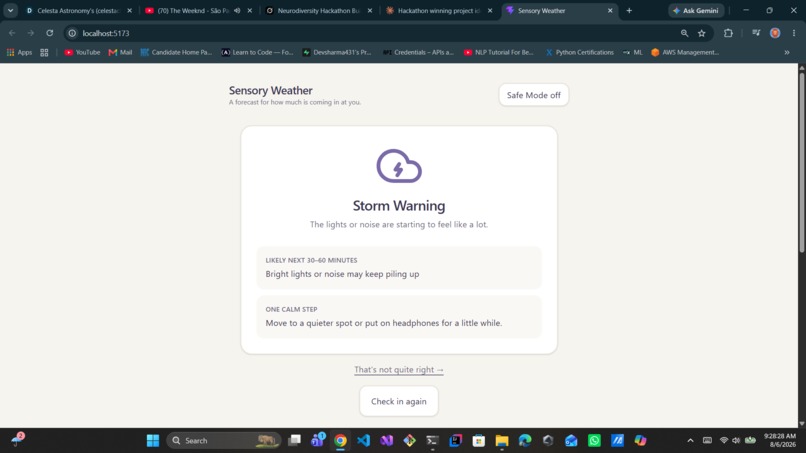Open Microsoft Edge from taskbar

tap(525, 441)
